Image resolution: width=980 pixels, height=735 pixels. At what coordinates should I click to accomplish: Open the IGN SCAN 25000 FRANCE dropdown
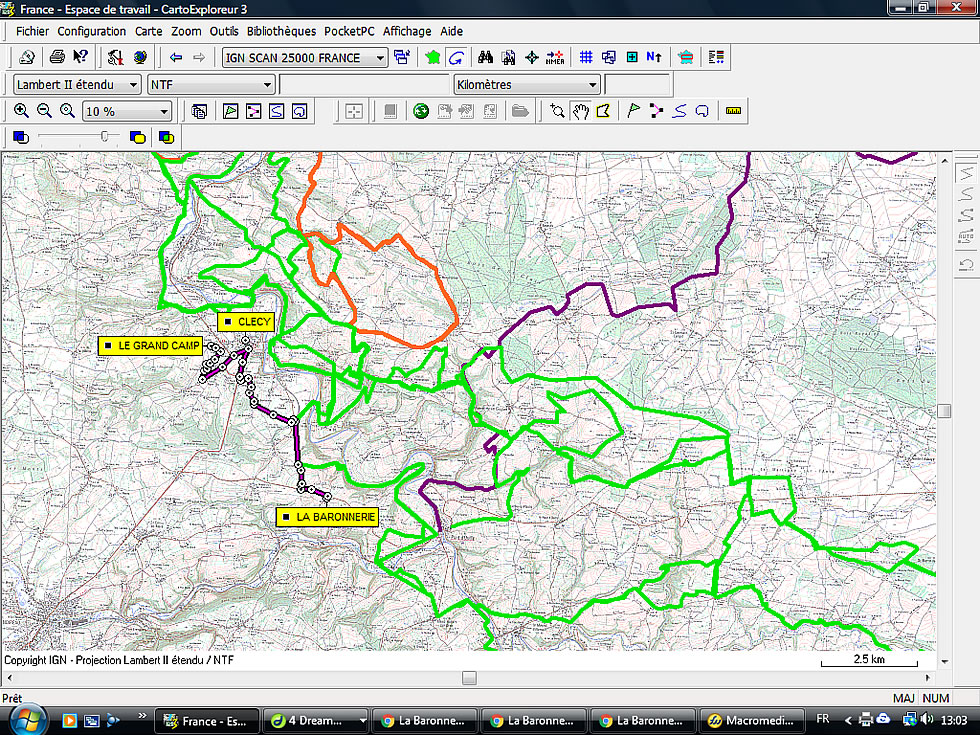tap(380, 58)
